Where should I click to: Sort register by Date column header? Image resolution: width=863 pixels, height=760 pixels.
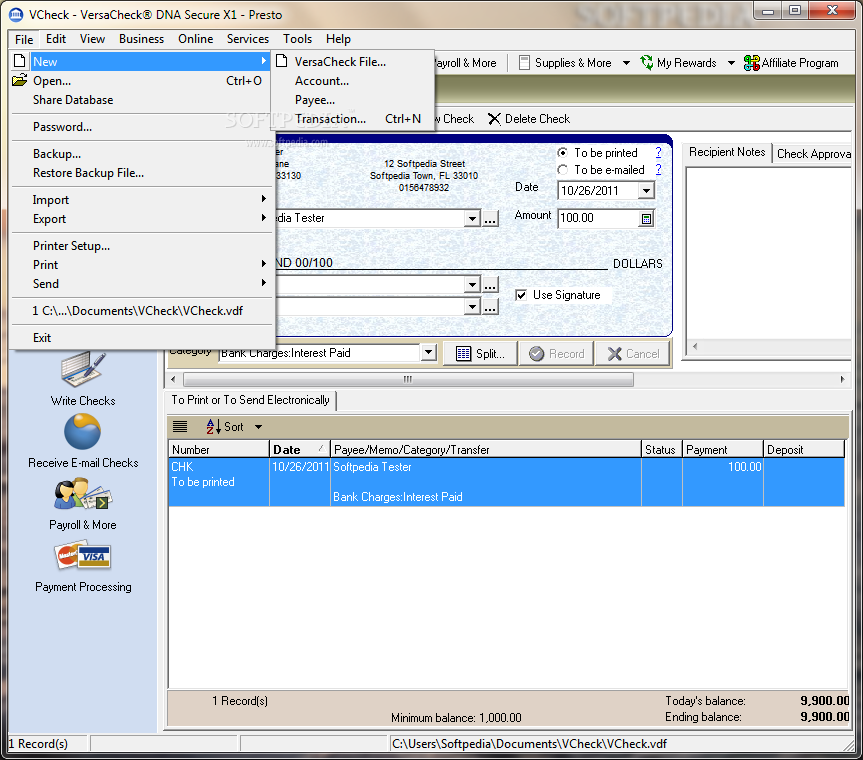[x=300, y=449]
